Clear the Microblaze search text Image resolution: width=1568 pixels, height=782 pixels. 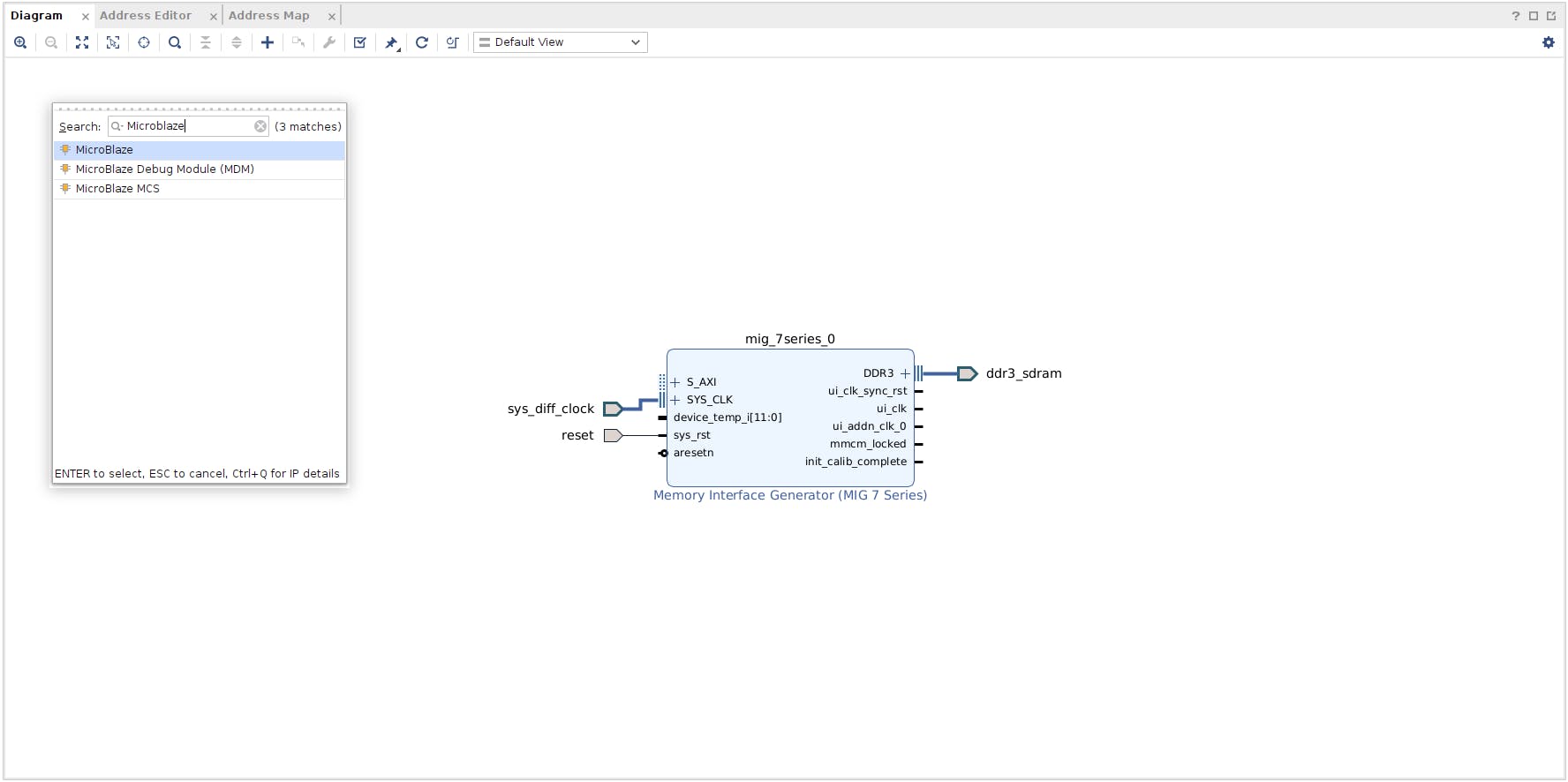(x=260, y=126)
